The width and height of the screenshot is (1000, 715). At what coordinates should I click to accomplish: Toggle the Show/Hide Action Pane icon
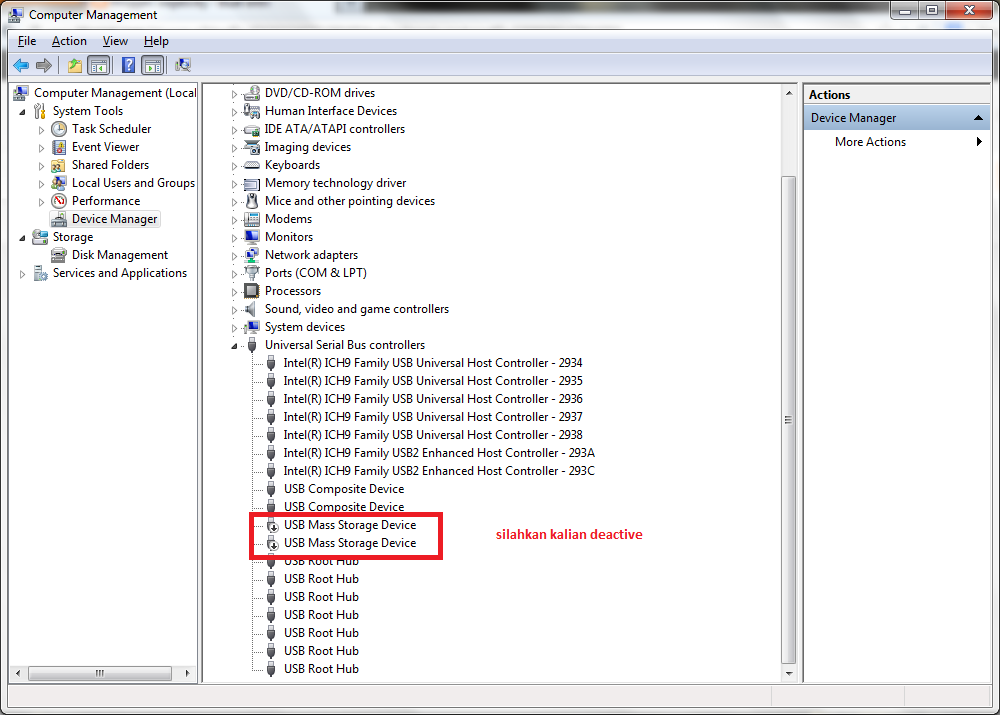(x=153, y=65)
